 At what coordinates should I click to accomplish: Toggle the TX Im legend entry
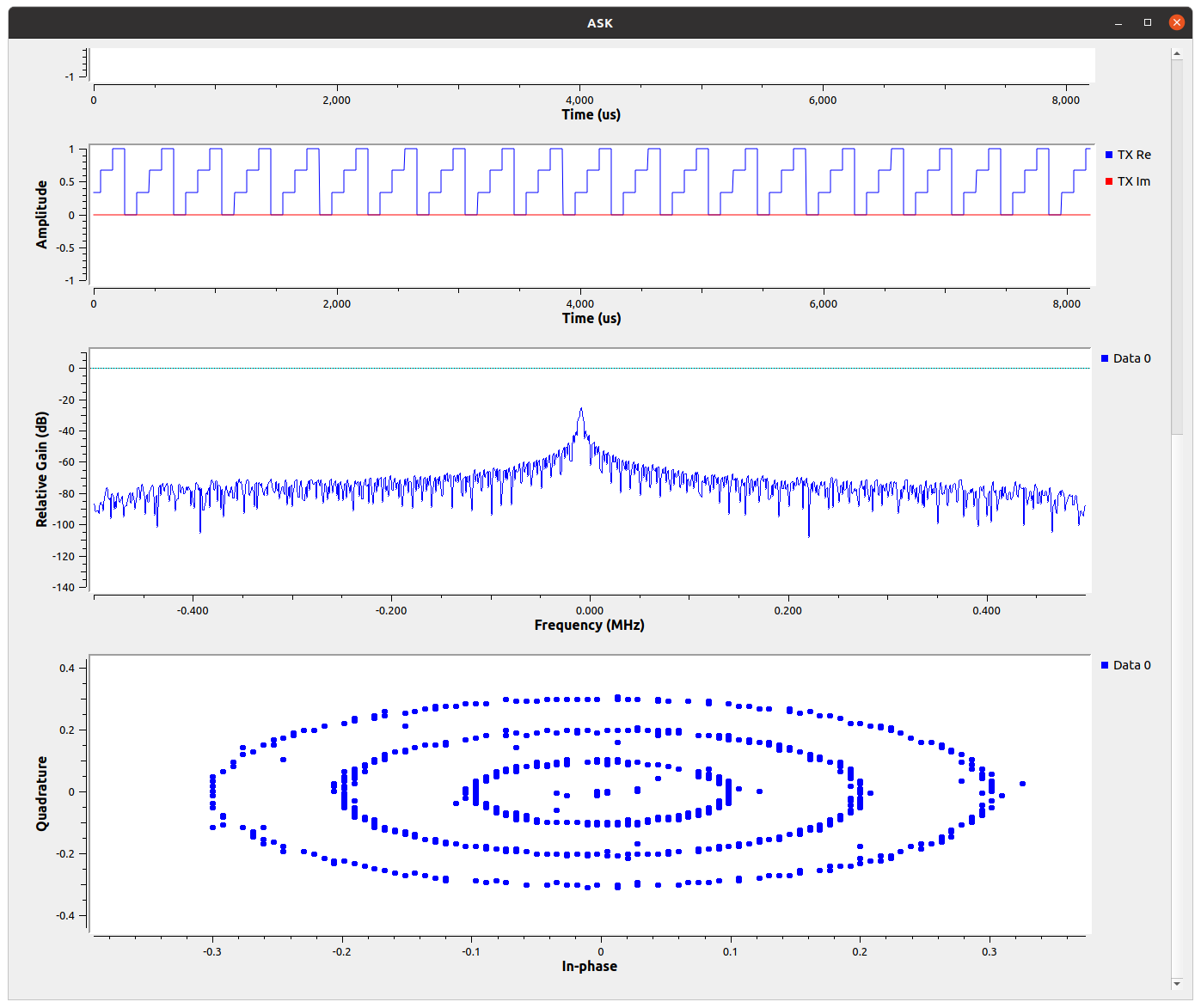point(1128,181)
